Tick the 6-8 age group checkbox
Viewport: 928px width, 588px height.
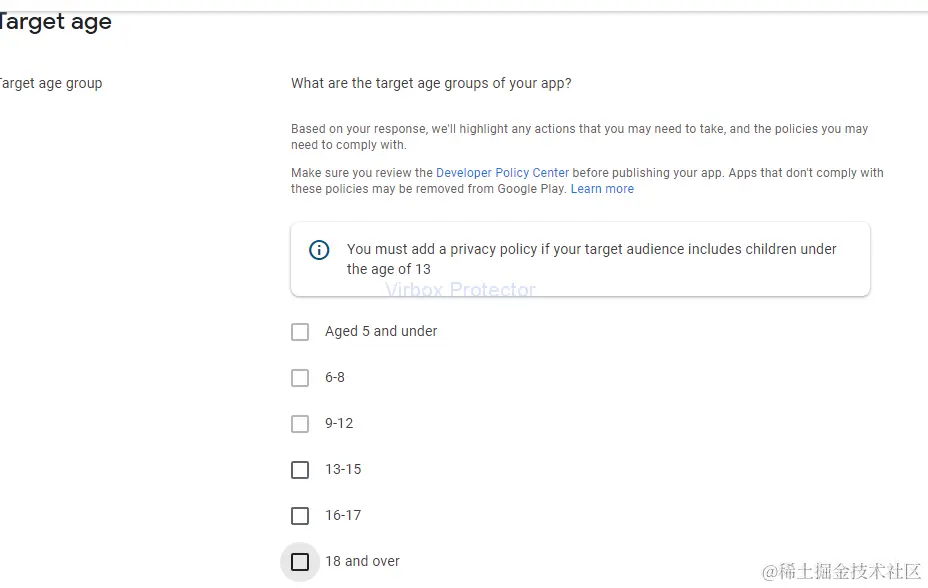point(300,378)
